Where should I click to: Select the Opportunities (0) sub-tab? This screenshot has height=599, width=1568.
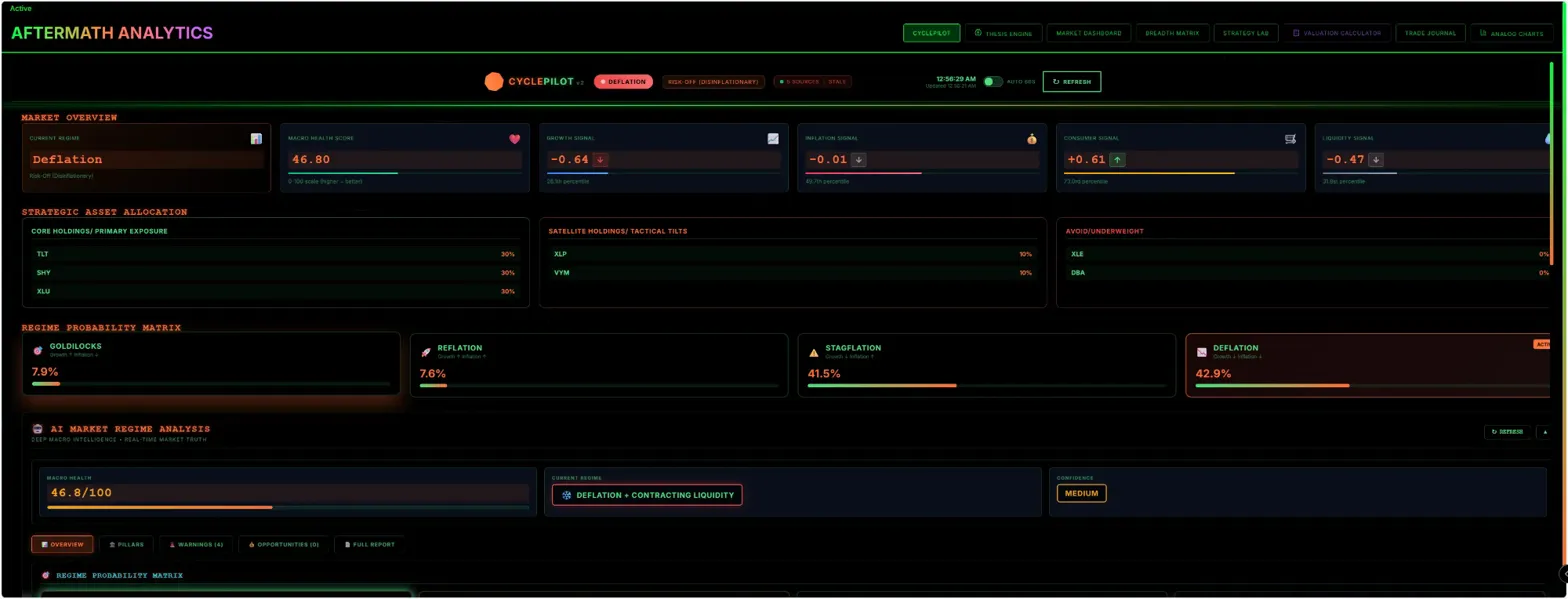283,544
